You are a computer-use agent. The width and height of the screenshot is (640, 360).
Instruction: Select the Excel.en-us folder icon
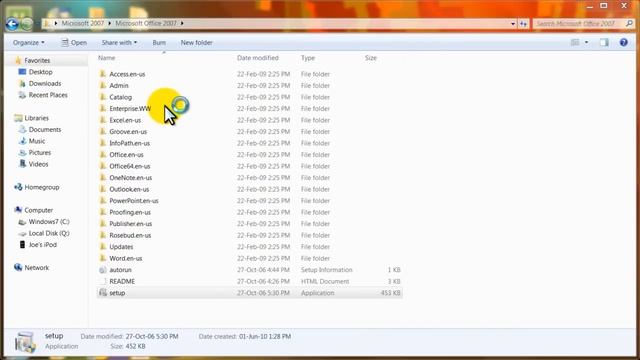[103, 120]
